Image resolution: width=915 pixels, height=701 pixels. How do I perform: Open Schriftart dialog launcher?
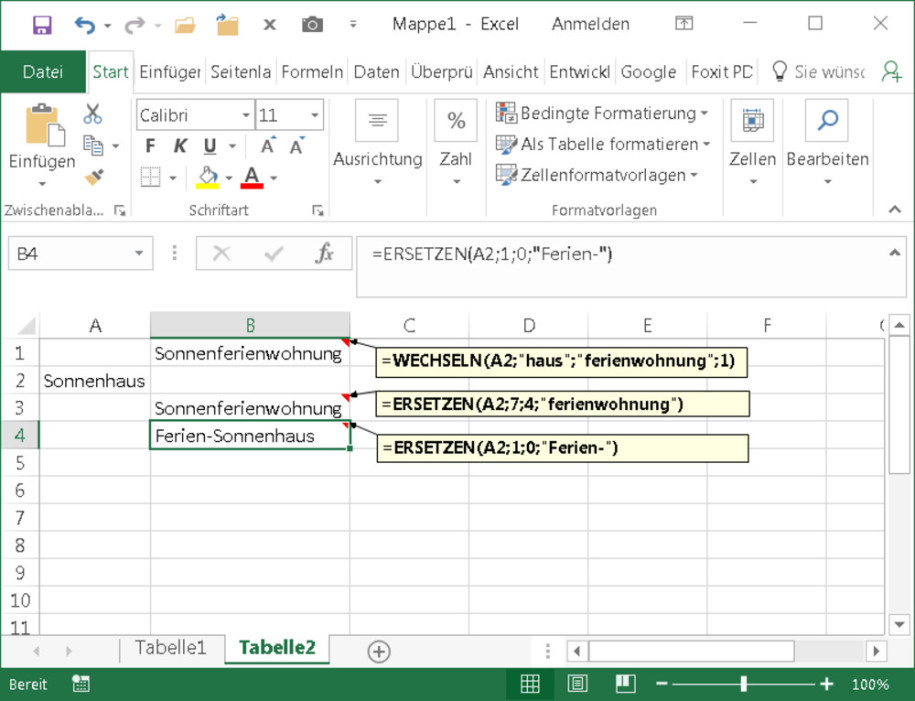click(x=317, y=210)
